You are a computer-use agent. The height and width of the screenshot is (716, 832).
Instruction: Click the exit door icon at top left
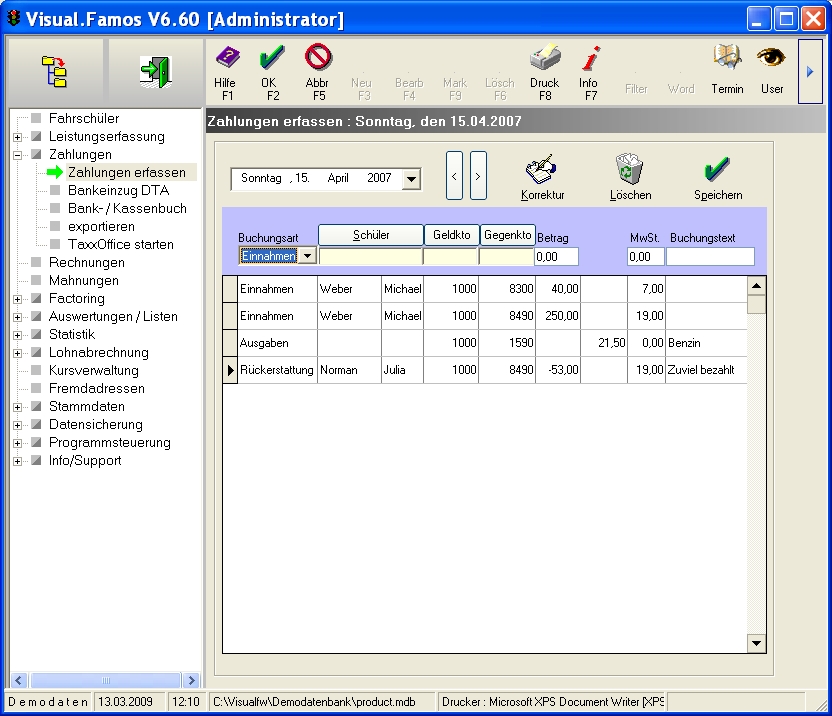pyautogui.click(x=154, y=72)
